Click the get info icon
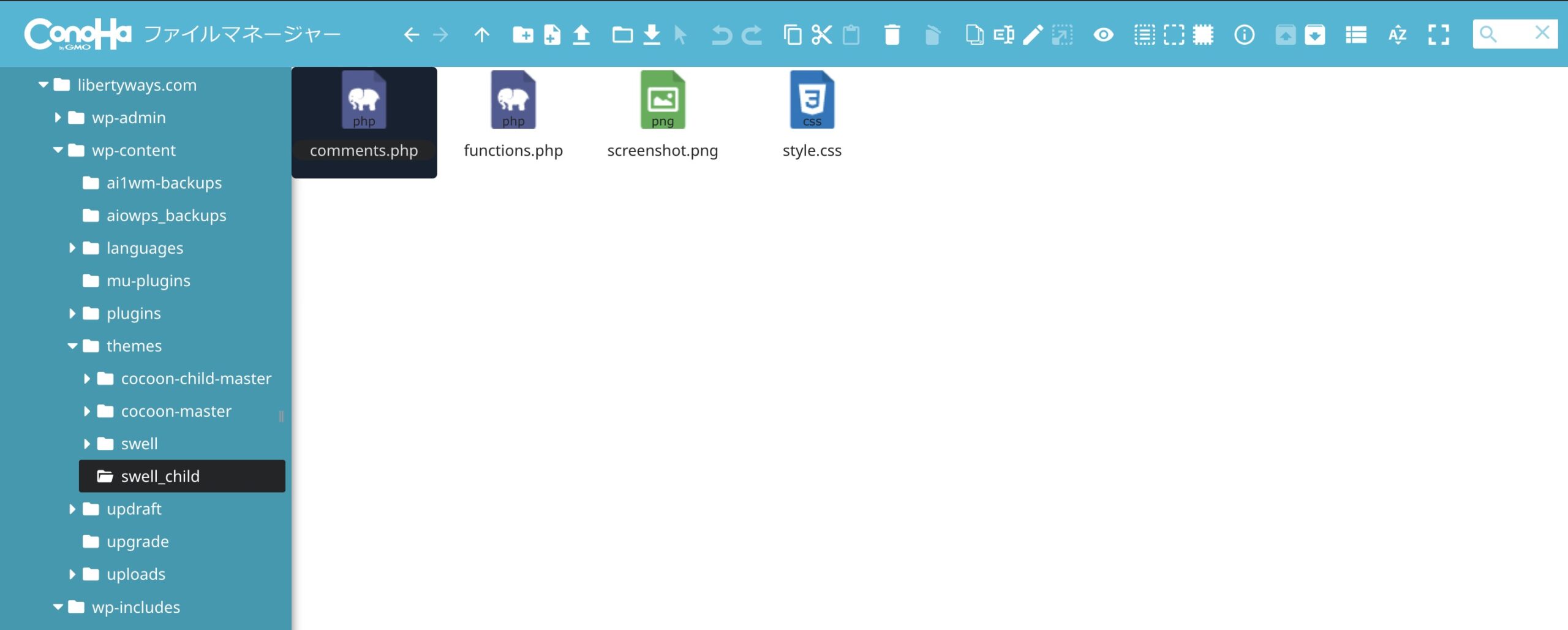The image size is (1568, 630). click(x=1244, y=35)
